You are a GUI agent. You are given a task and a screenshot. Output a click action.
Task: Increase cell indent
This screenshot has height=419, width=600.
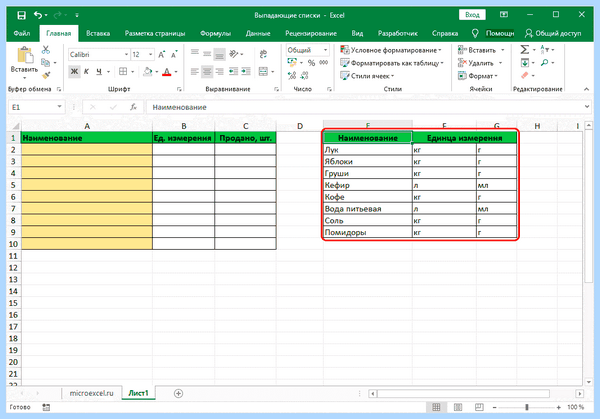click(246, 72)
